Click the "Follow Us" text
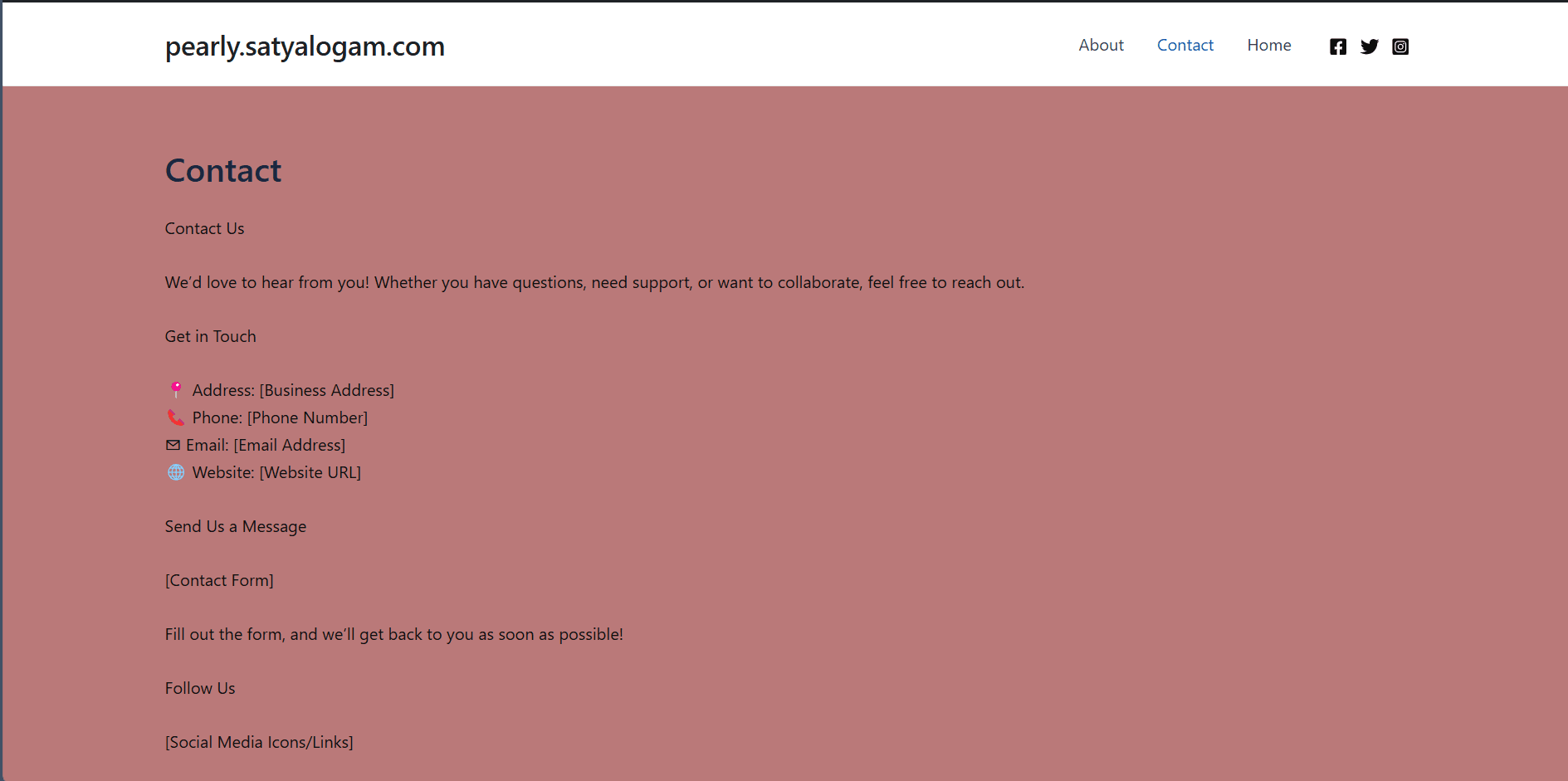Viewport: 1568px width, 781px height. tap(200, 689)
